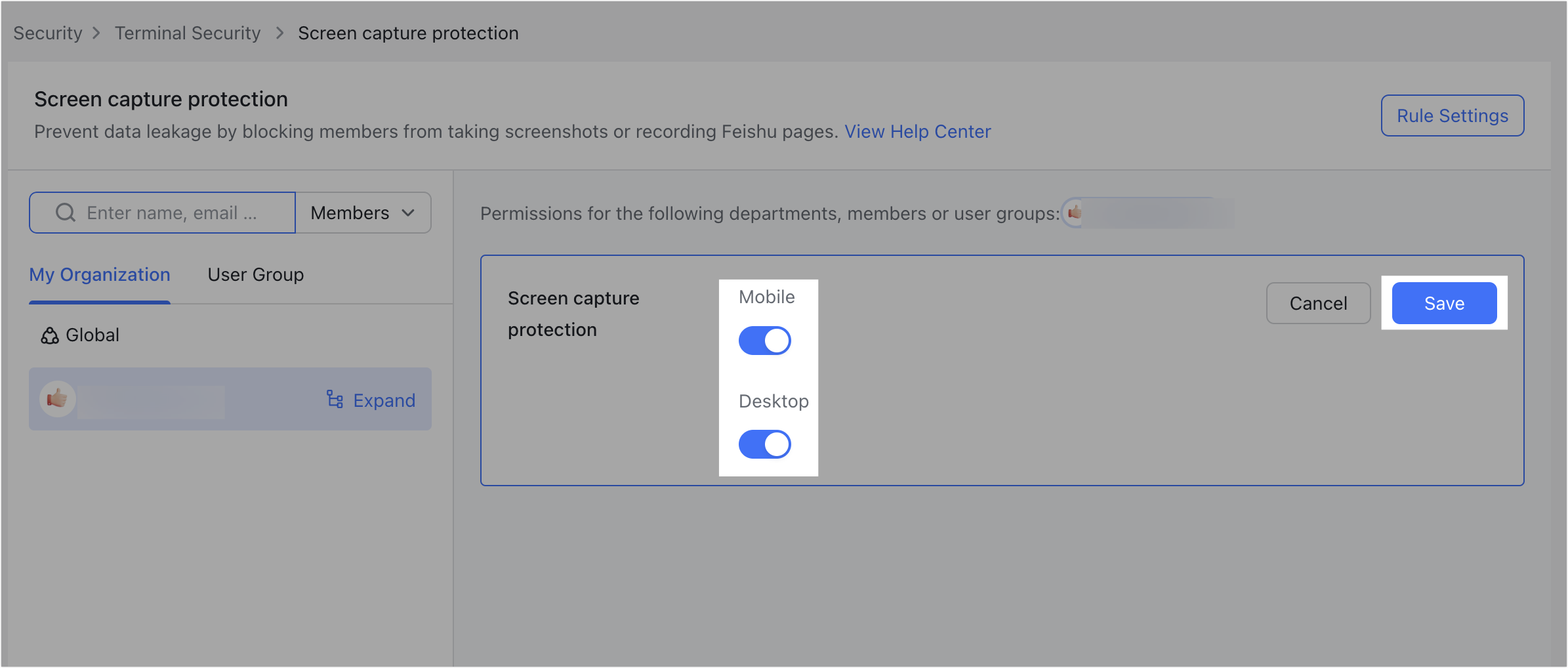The image size is (1568, 668).
Task: Disable screen capture protection for Mobile
Action: point(764,340)
